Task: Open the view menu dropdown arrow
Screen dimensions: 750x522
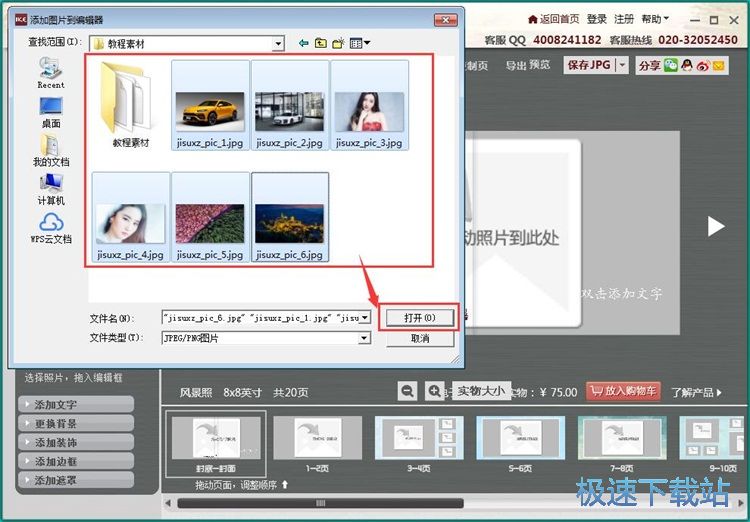Action: click(x=367, y=43)
